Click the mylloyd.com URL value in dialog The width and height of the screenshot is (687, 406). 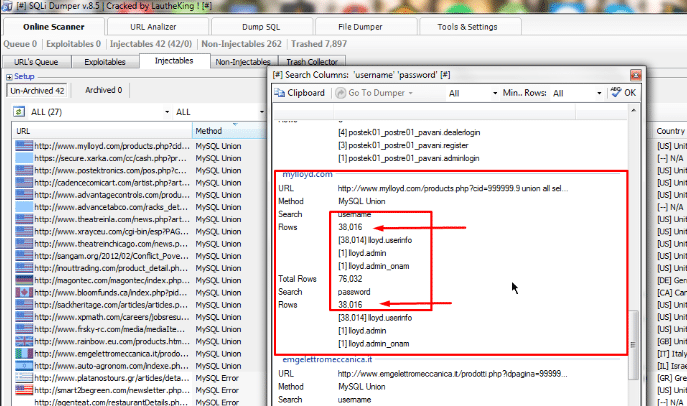[x=453, y=188]
